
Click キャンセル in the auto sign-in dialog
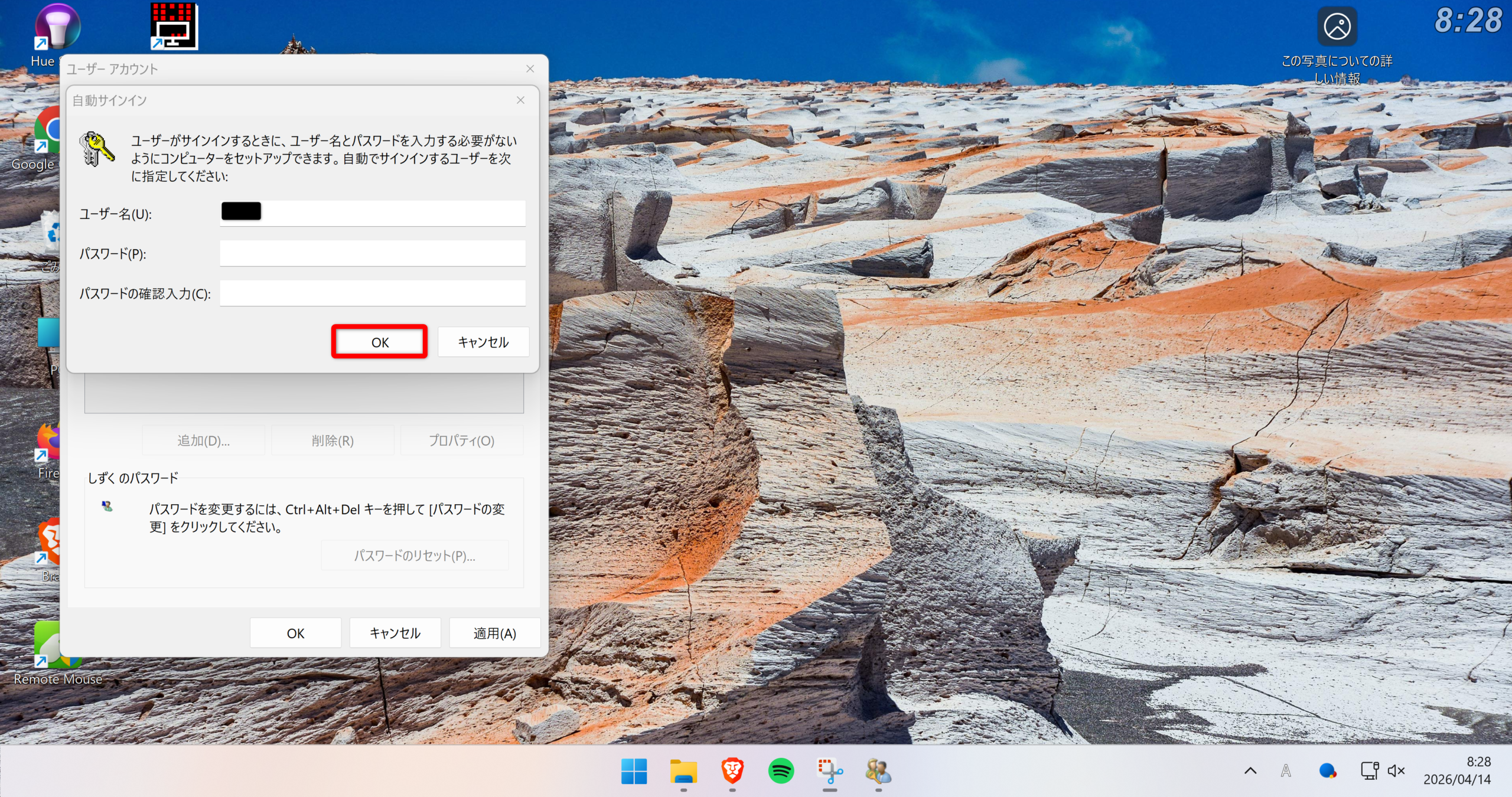[x=483, y=342]
